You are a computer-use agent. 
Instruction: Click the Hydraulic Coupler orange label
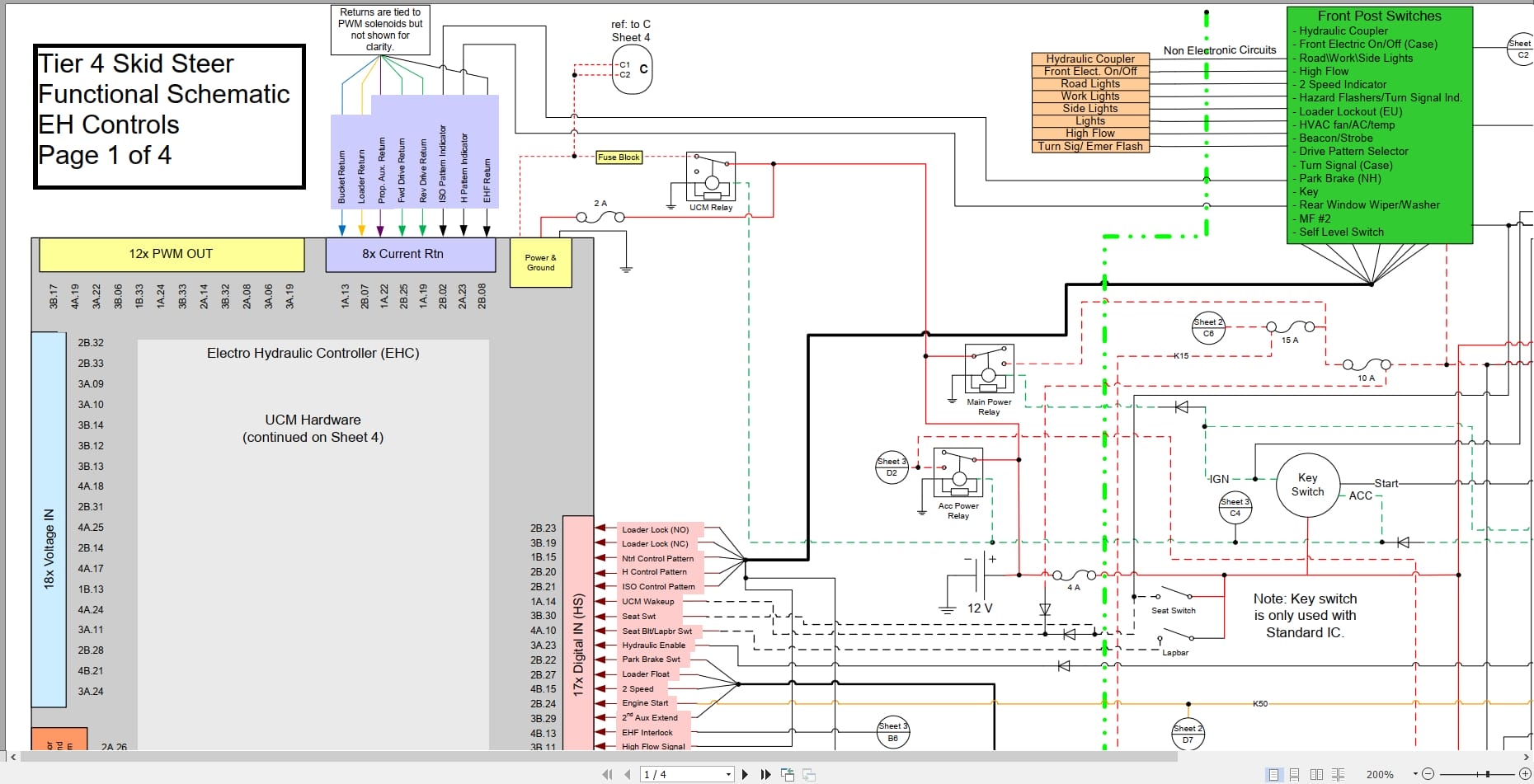(1090, 59)
